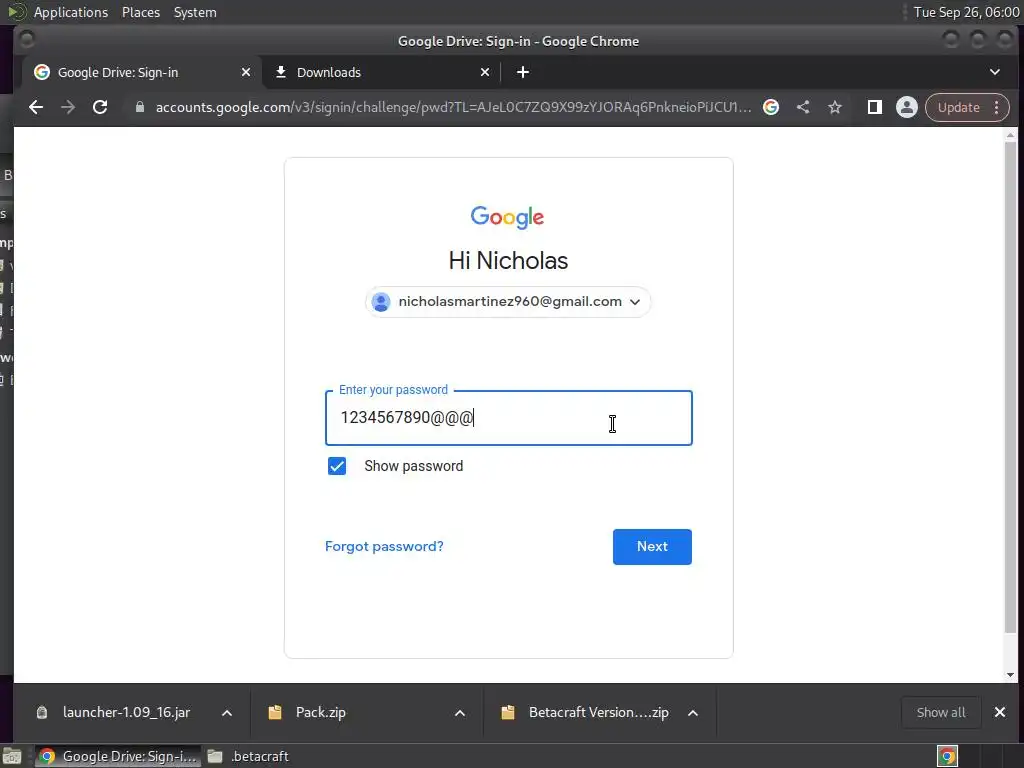Share this page via share icon
1024x768 pixels.
(803, 107)
